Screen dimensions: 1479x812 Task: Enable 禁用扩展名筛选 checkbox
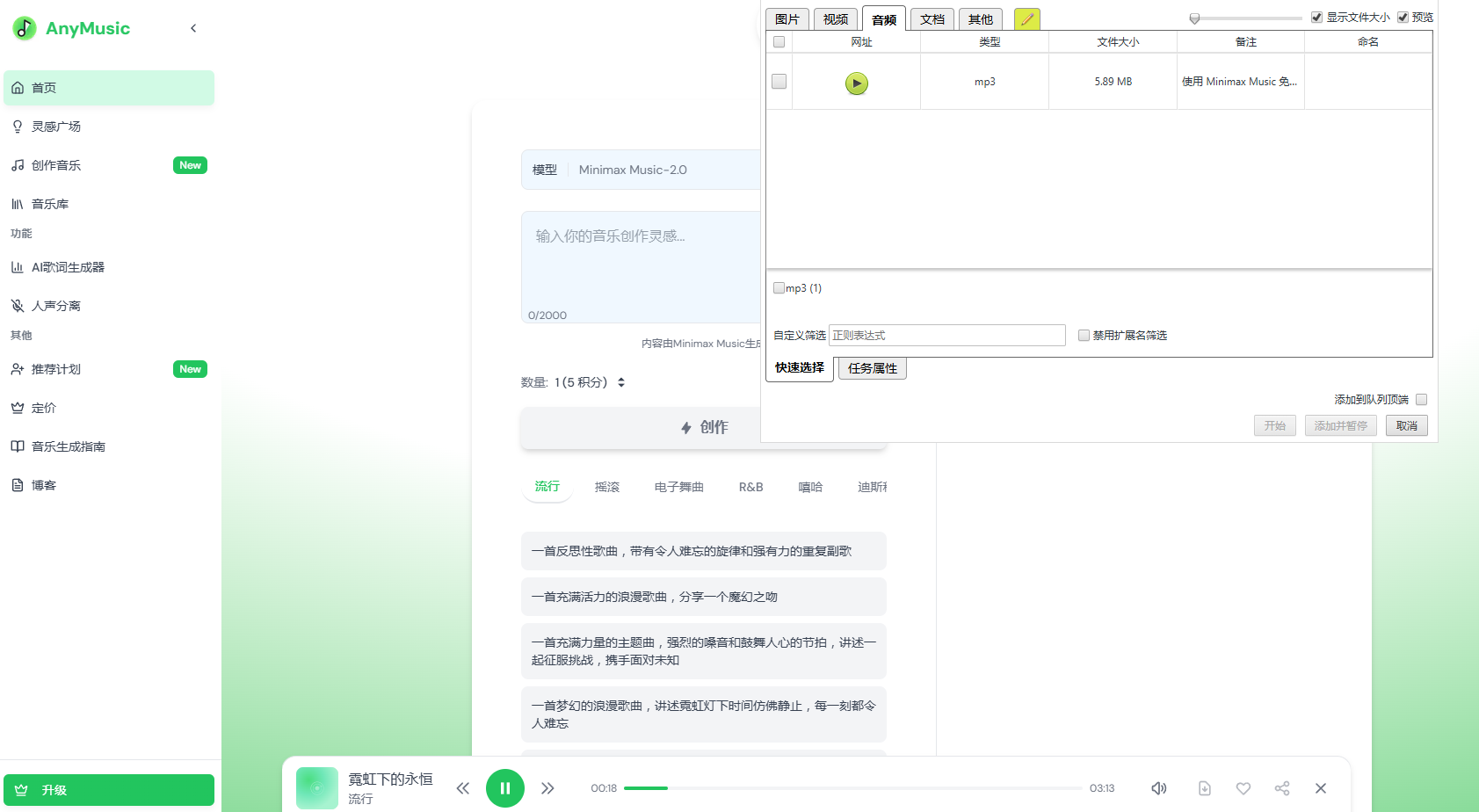coord(1084,336)
